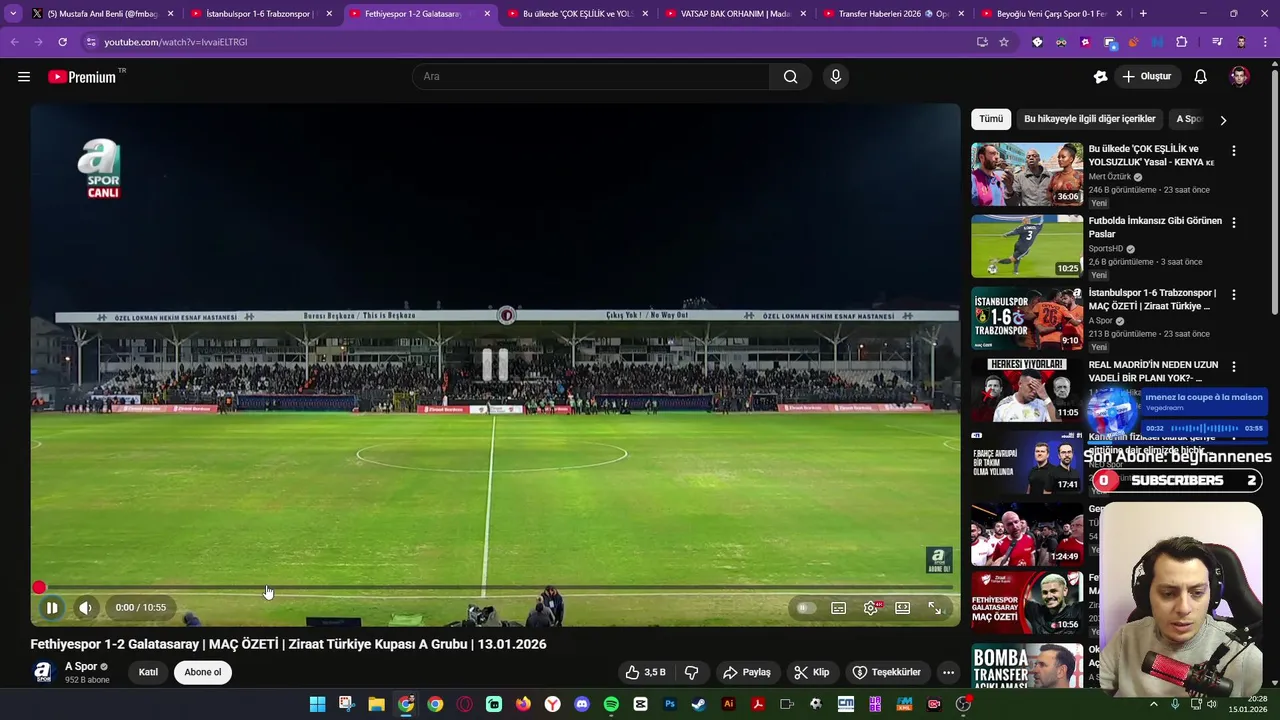Go to YouTube Premium home logo
Image resolution: width=1280 pixels, height=720 pixels.
[84, 77]
